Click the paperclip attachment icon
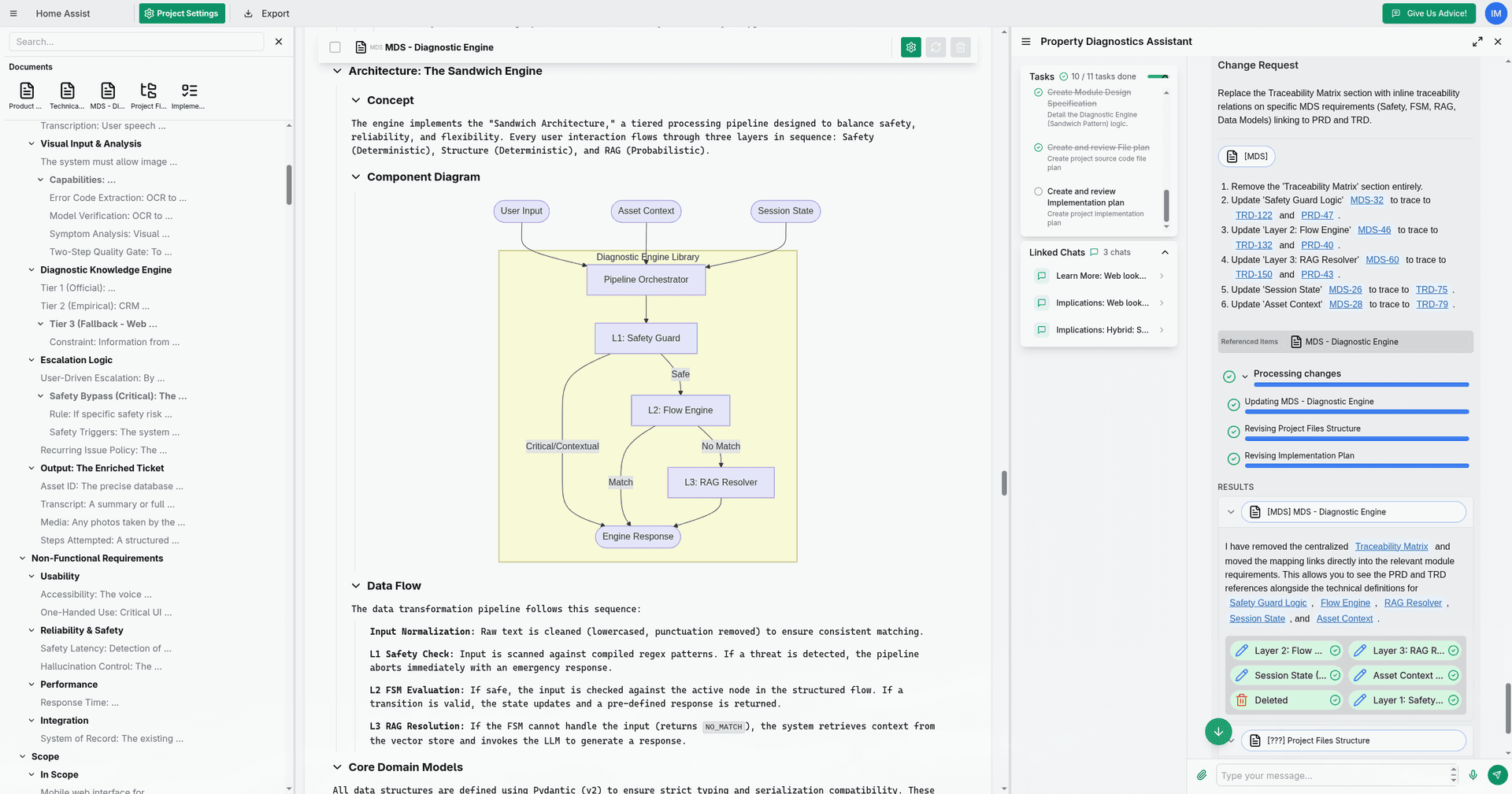1512x794 pixels. coord(1202,775)
